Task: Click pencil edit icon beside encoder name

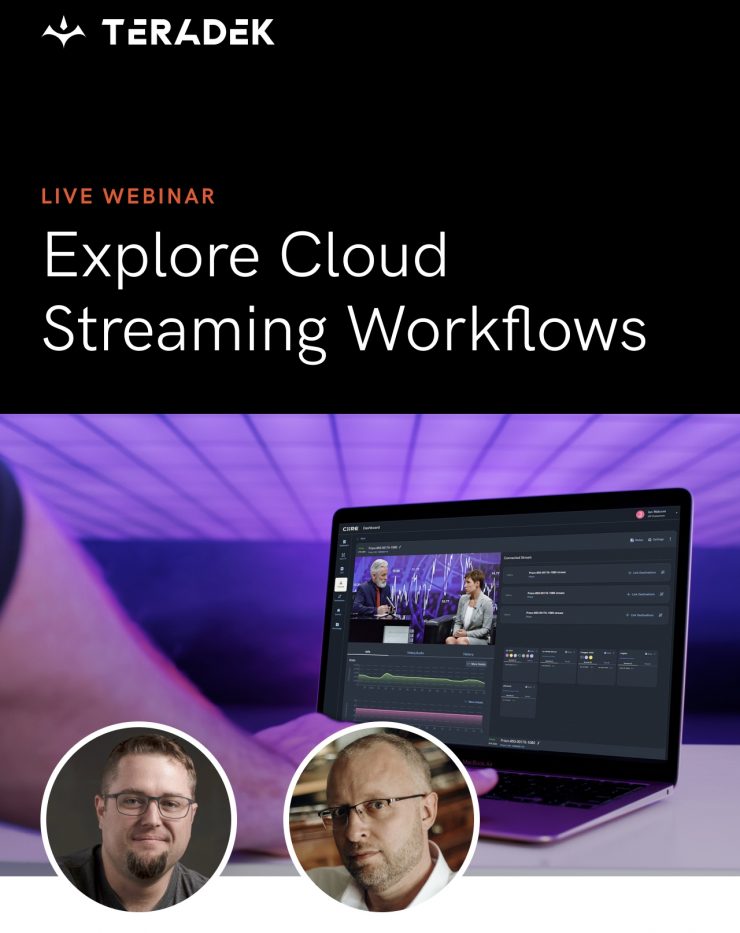Action: pos(402,548)
